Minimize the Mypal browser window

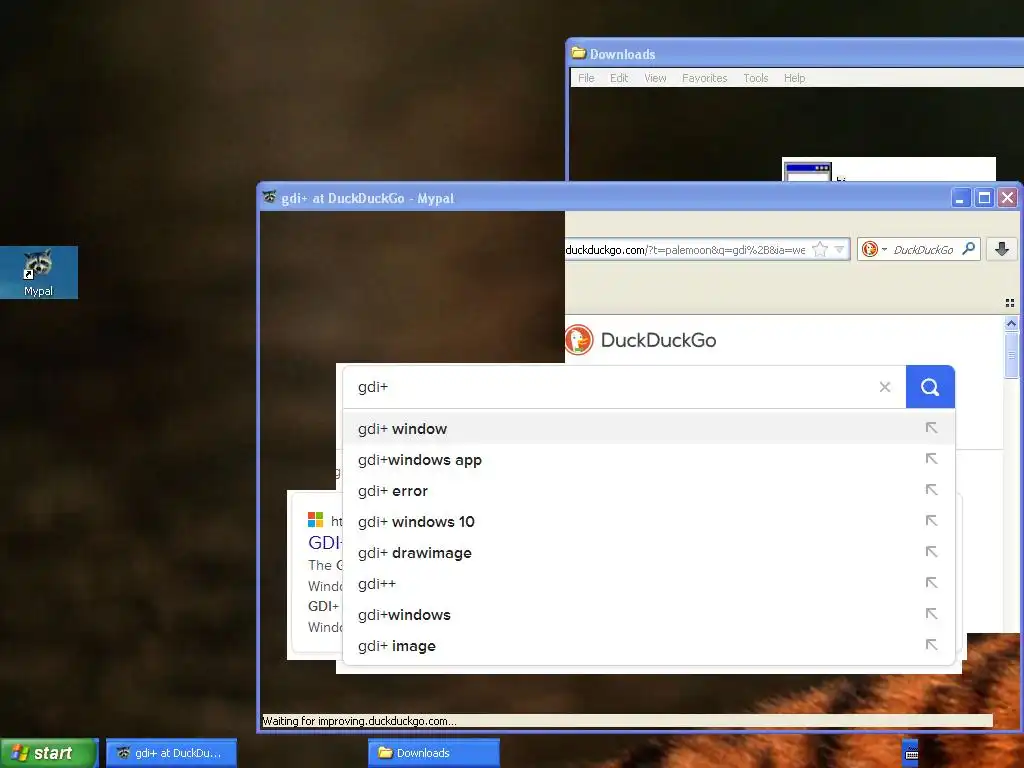pos(960,197)
